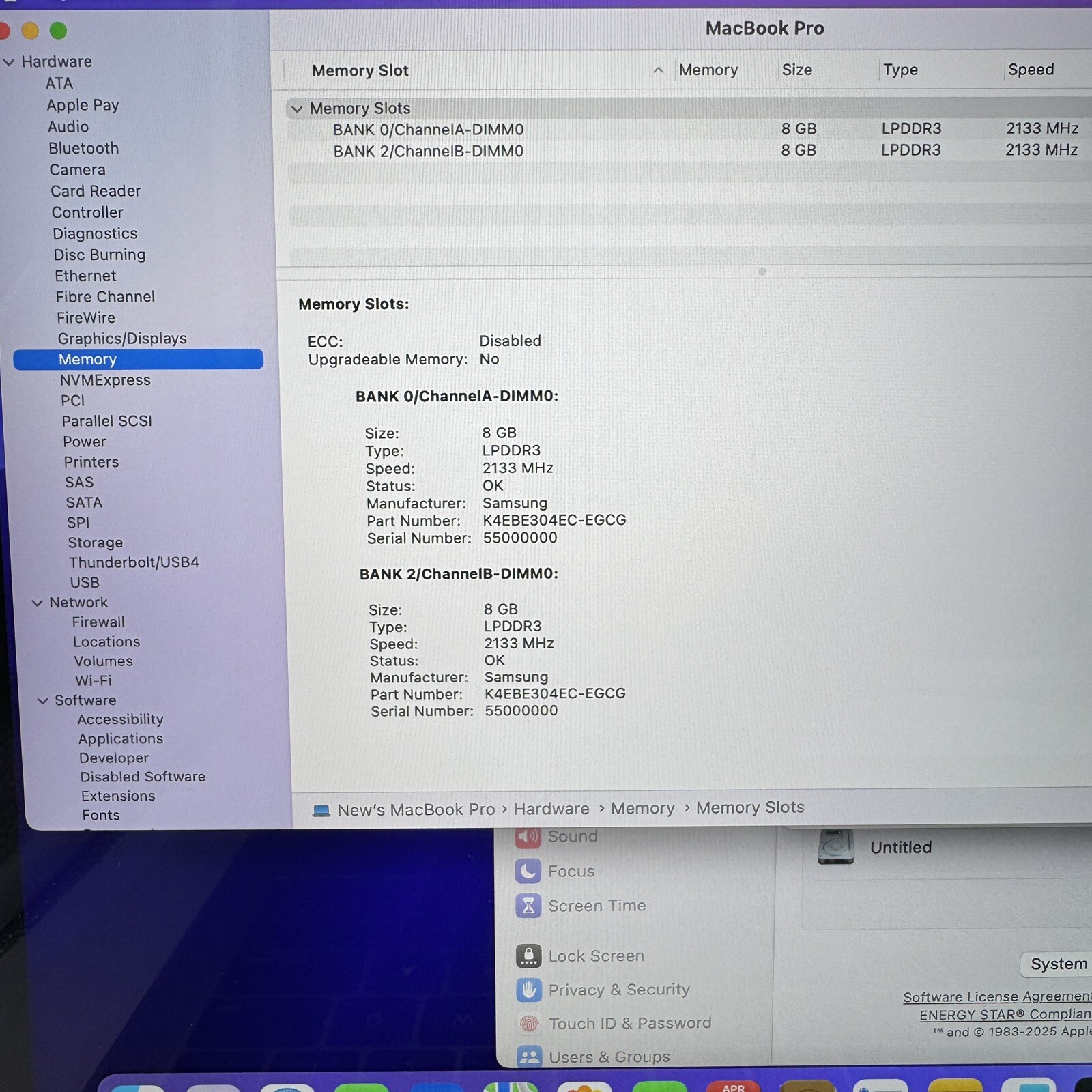Select Locations under Network
This screenshot has height=1092, width=1092.
point(106,642)
